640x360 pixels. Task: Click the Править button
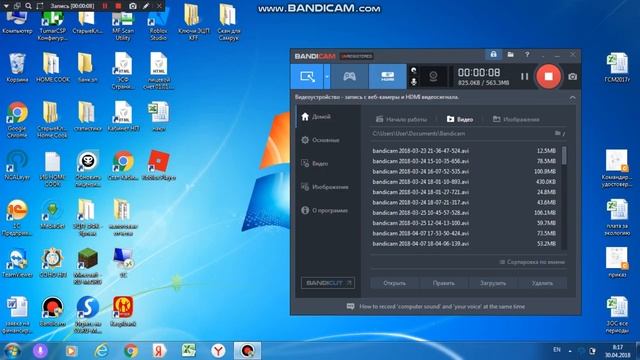coord(444,283)
